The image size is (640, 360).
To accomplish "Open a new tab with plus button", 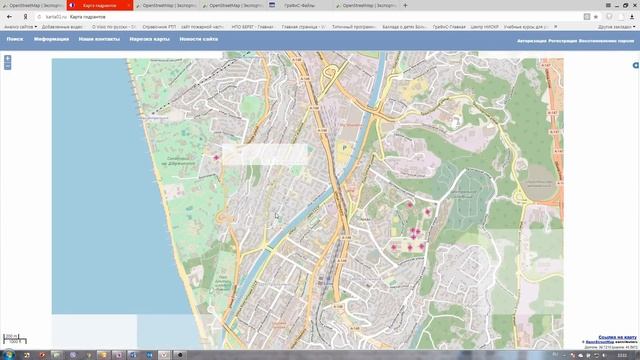I will point(405,5).
